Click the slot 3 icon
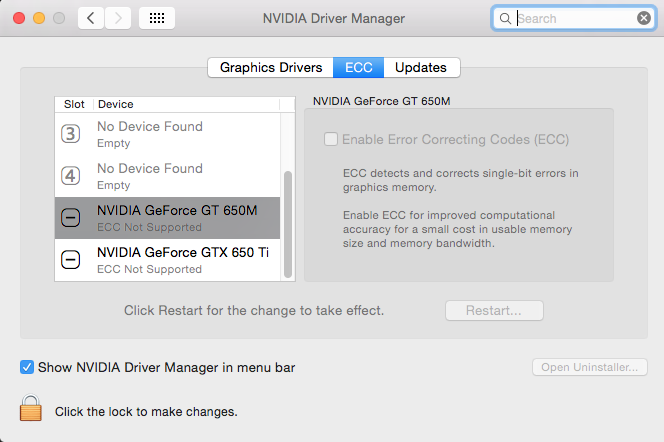Screen dimensions: 664x442 70,134
